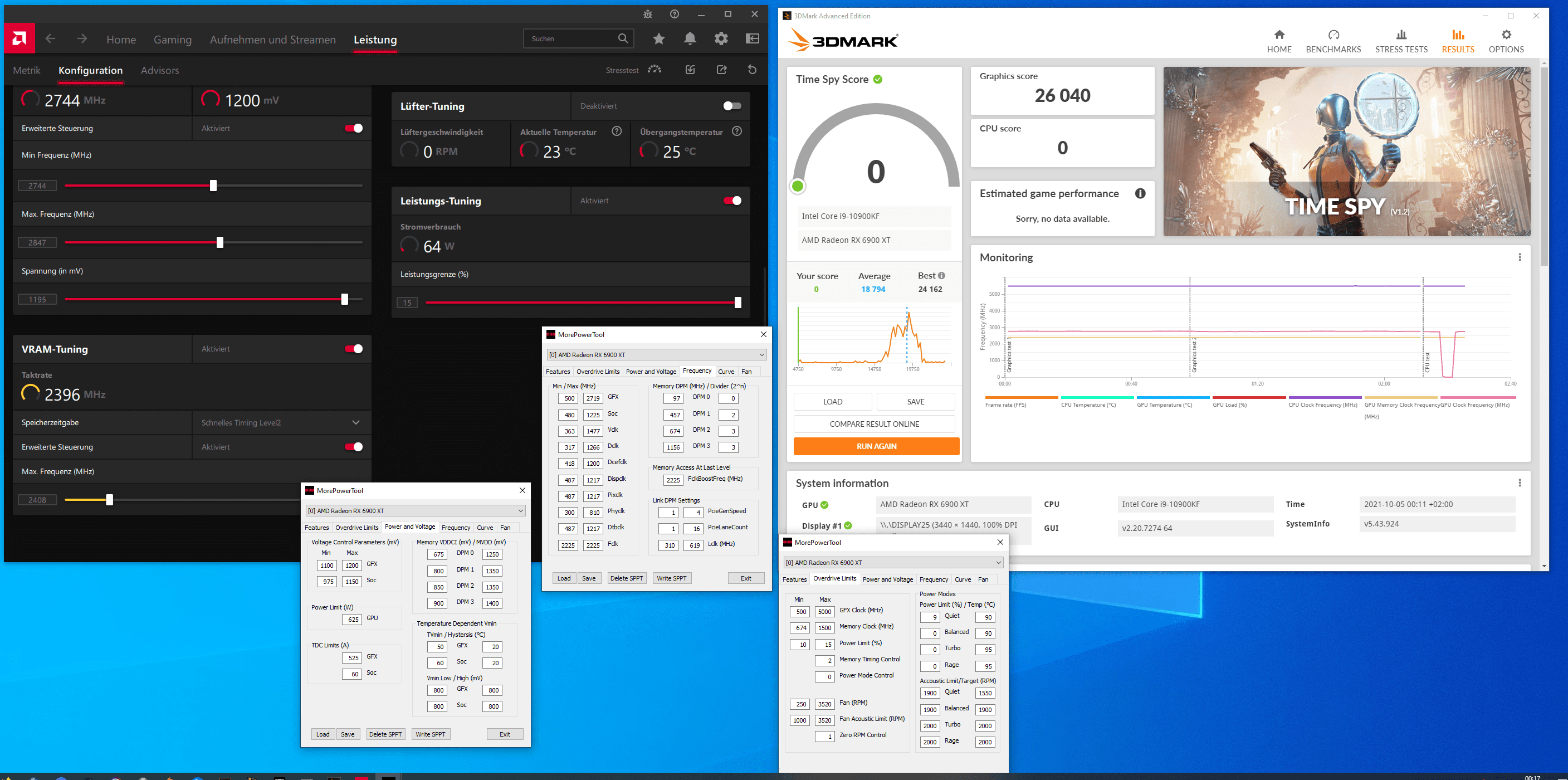
Task: Go forward with the Radeon forward arrow
Action: (82, 39)
